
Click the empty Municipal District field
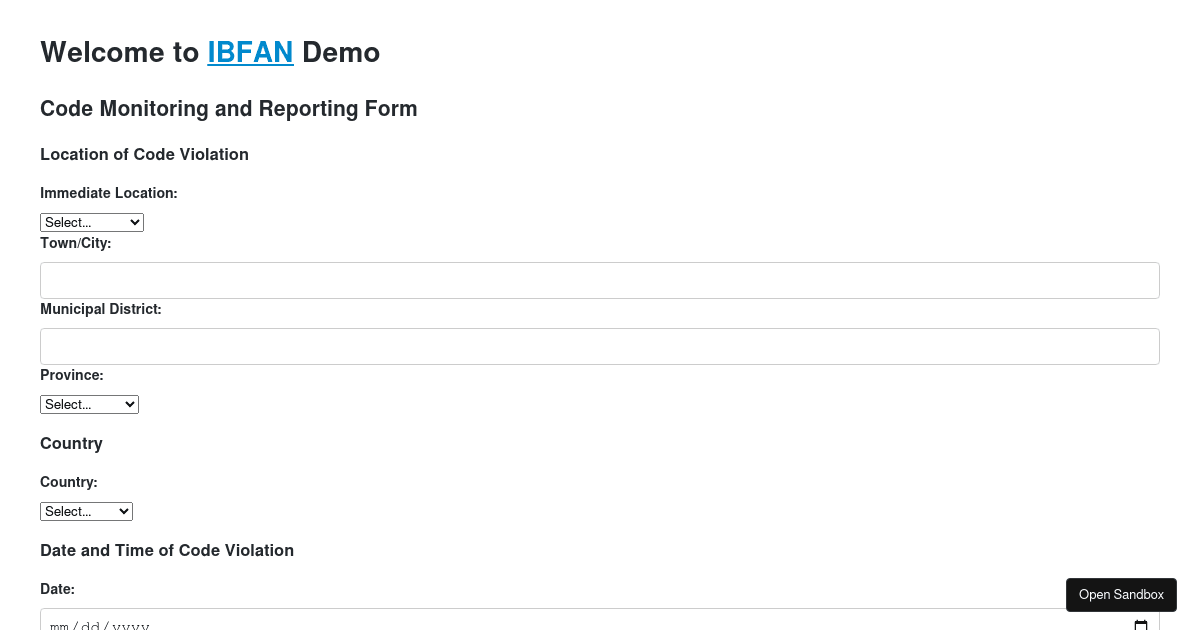[600, 346]
